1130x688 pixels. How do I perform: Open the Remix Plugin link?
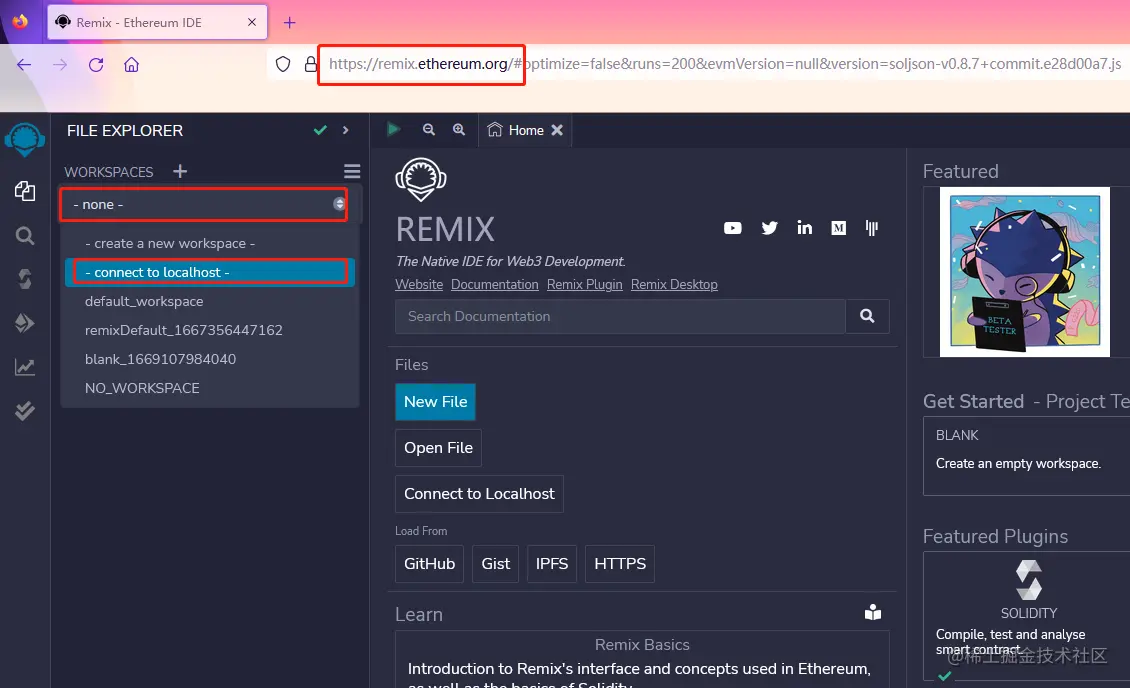(584, 285)
